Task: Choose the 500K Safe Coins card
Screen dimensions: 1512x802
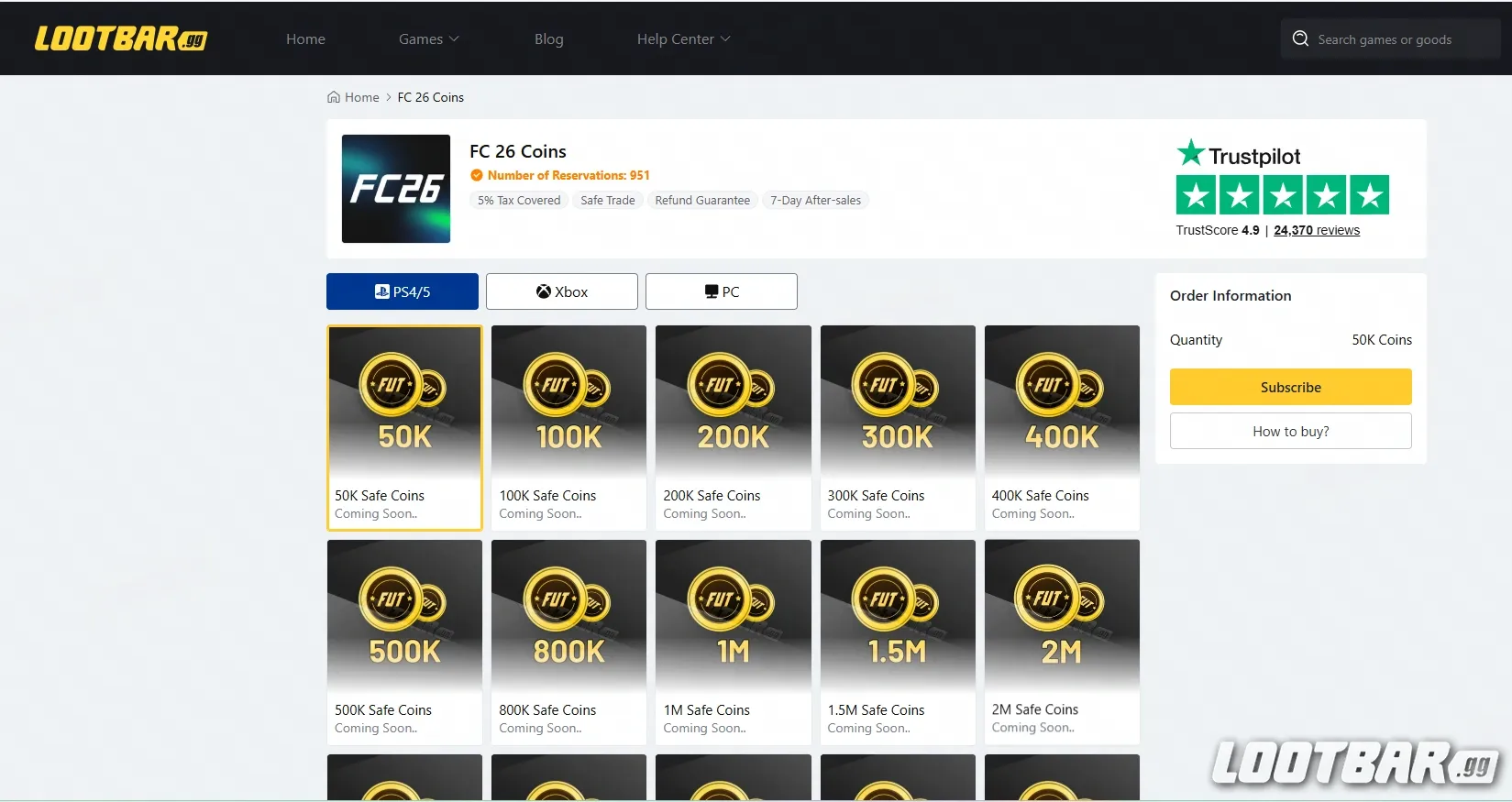Action: click(x=404, y=642)
